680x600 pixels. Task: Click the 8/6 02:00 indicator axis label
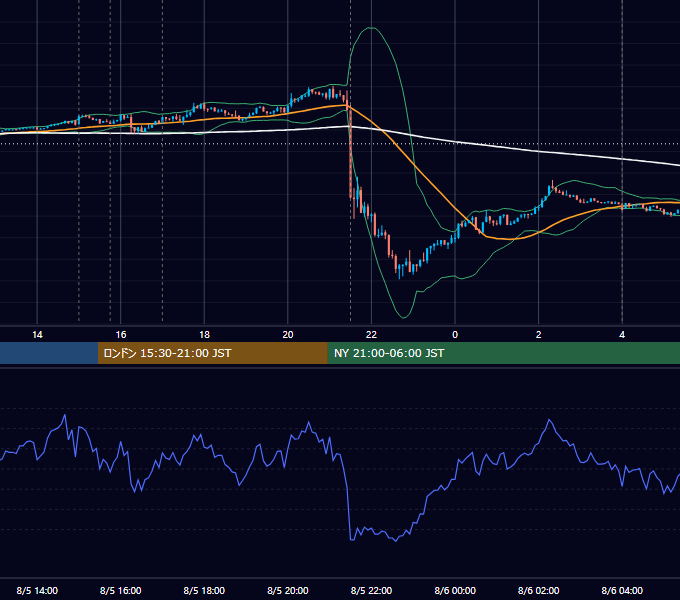(x=539, y=590)
